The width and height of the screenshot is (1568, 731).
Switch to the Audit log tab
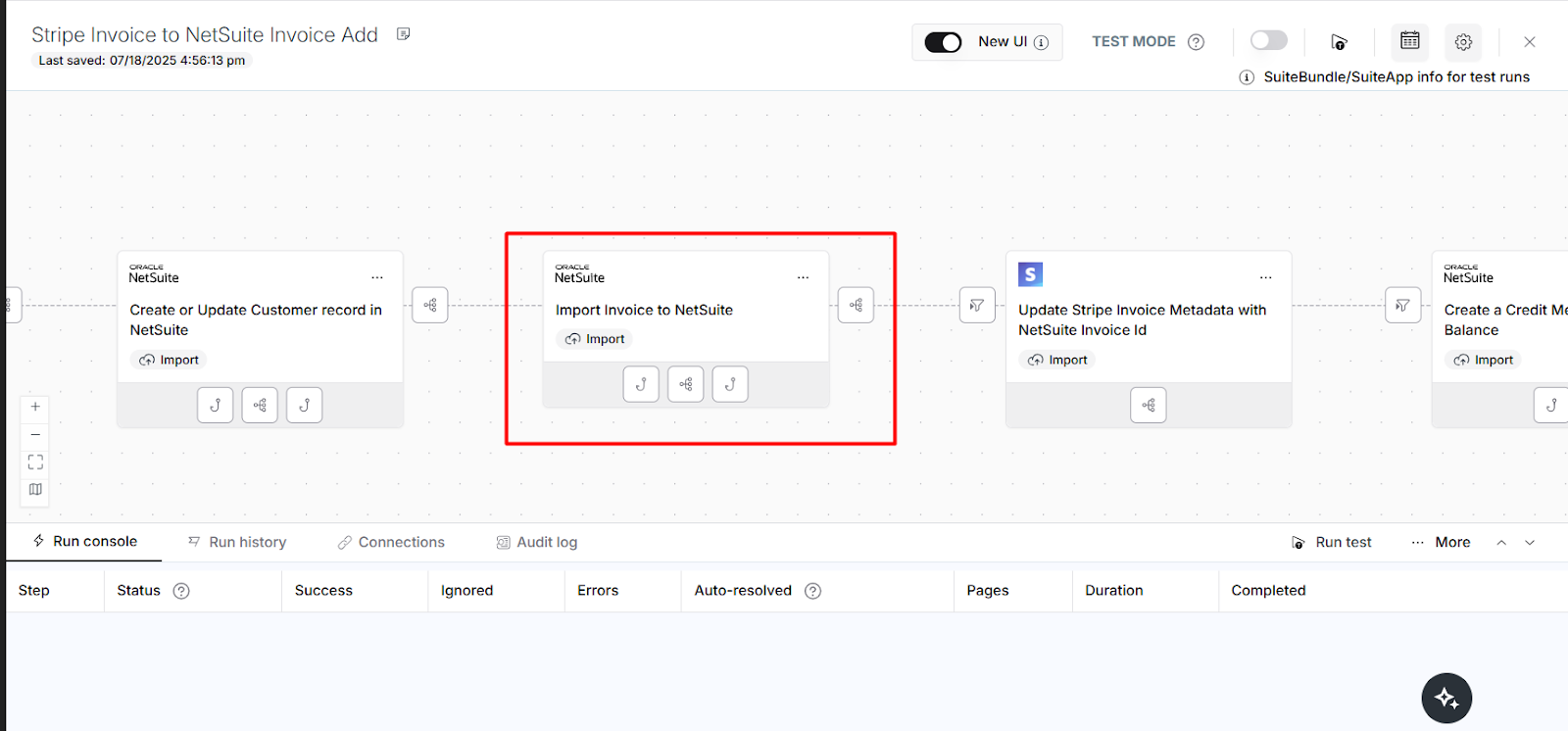[537, 542]
